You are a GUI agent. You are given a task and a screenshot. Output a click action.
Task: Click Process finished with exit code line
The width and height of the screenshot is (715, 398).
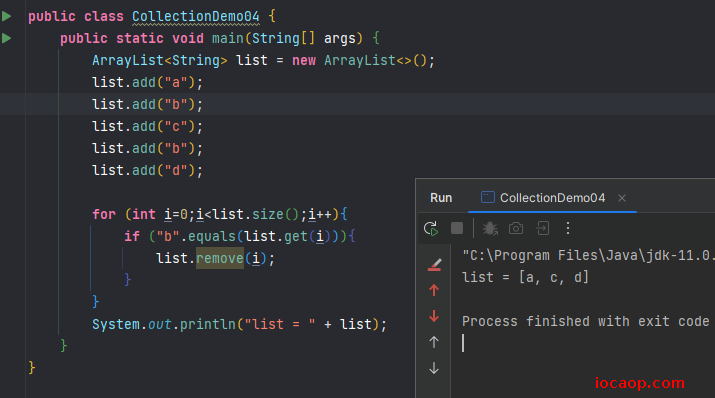585,321
